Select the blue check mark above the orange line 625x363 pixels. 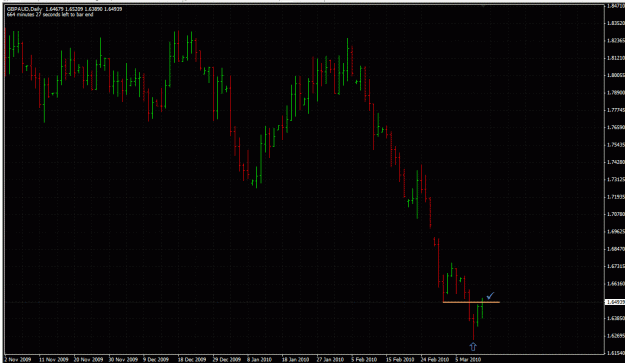490,296
